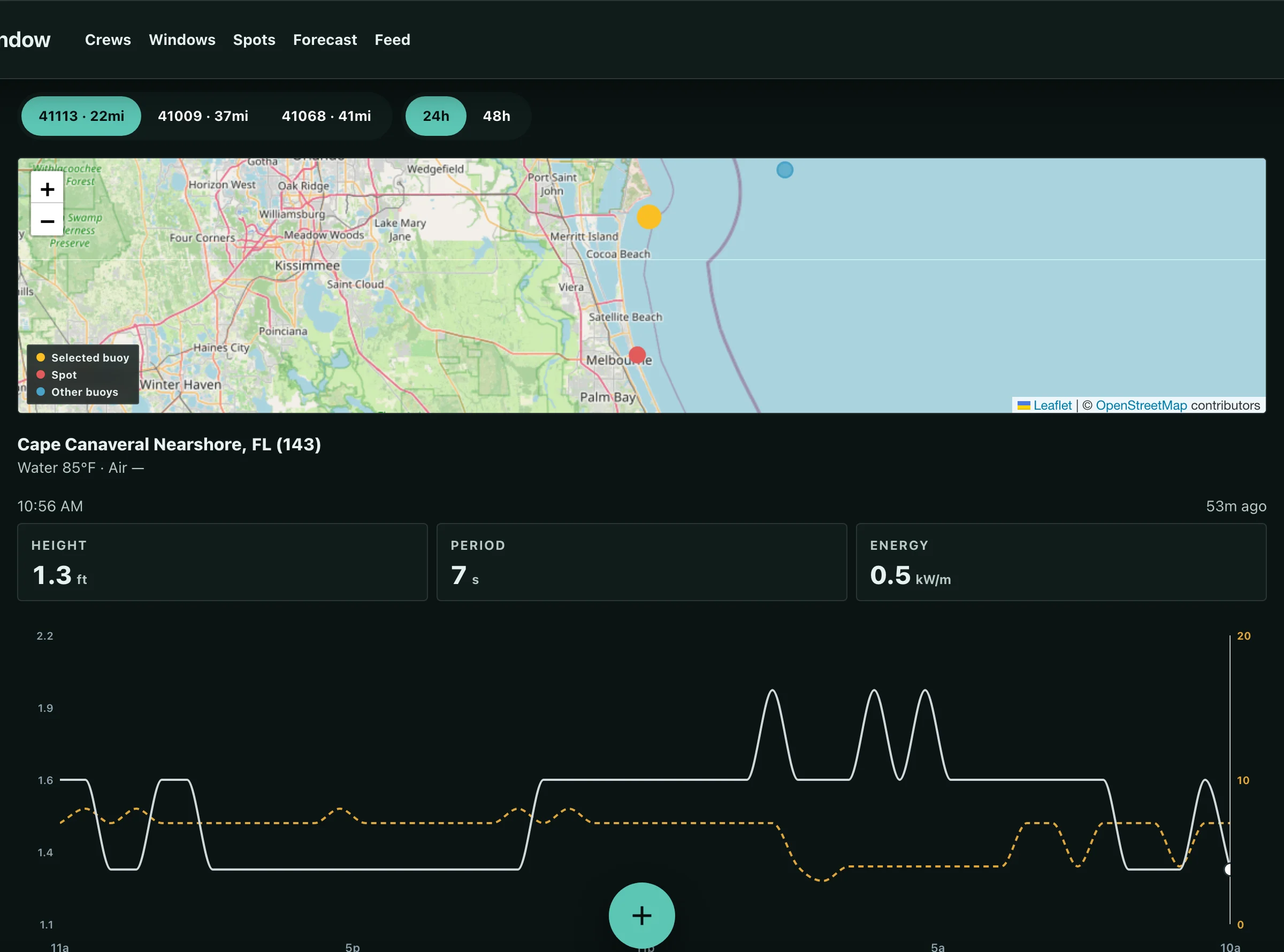Image resolution: width=1284 pixels, height=952 pixels.
Task: Select buoy 41068 · 41mi
Action: 326,116
